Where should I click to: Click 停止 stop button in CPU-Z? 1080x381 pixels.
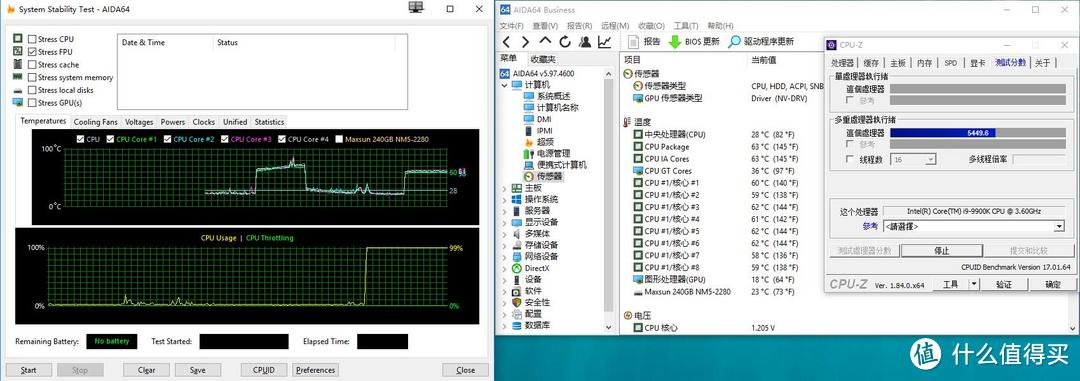pos(942,251)
